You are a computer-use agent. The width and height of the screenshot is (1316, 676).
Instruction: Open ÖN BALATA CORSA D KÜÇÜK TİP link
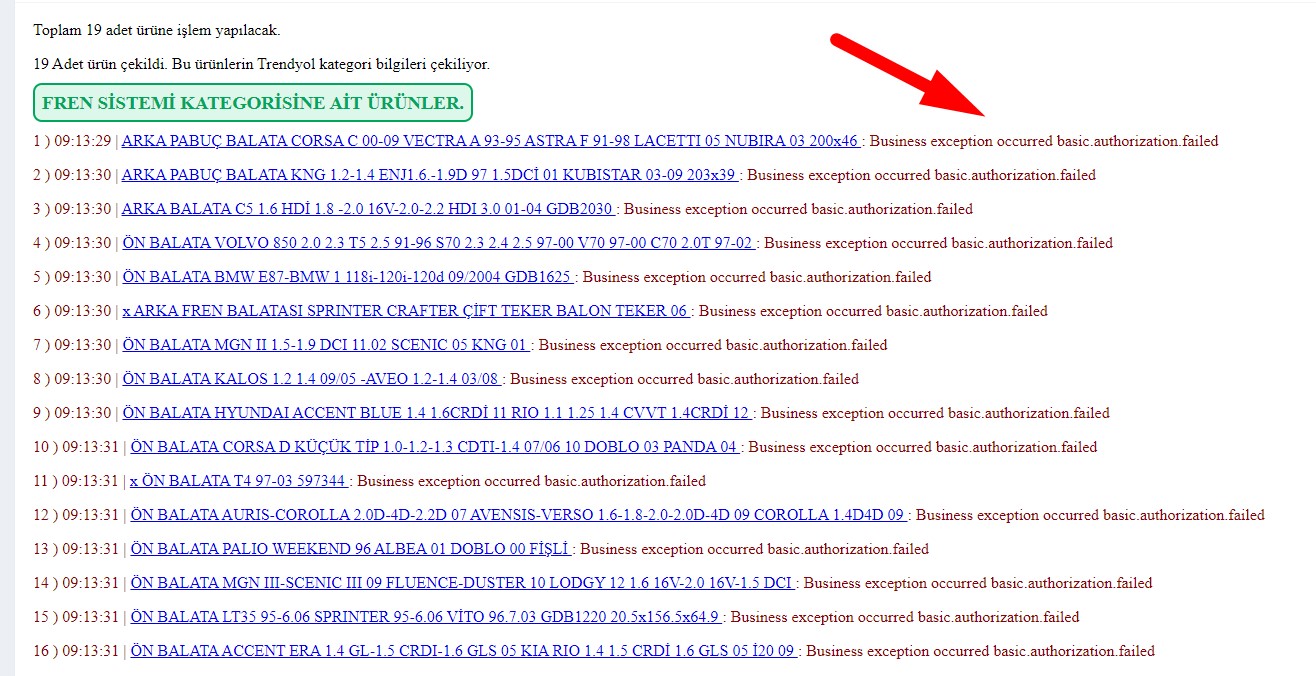click(x=434, y=447)
